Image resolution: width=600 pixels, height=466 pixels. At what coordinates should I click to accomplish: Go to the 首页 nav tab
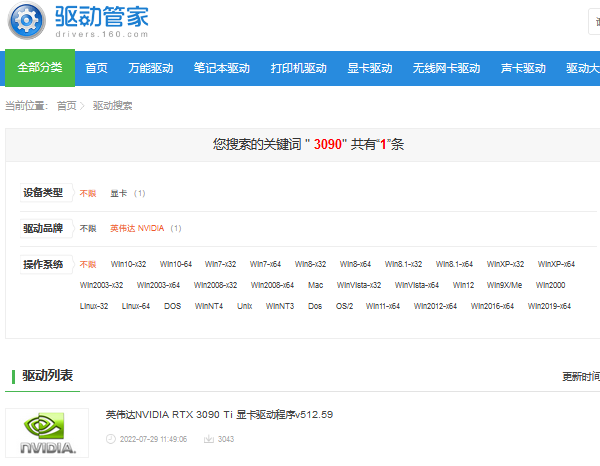(96, 68)
